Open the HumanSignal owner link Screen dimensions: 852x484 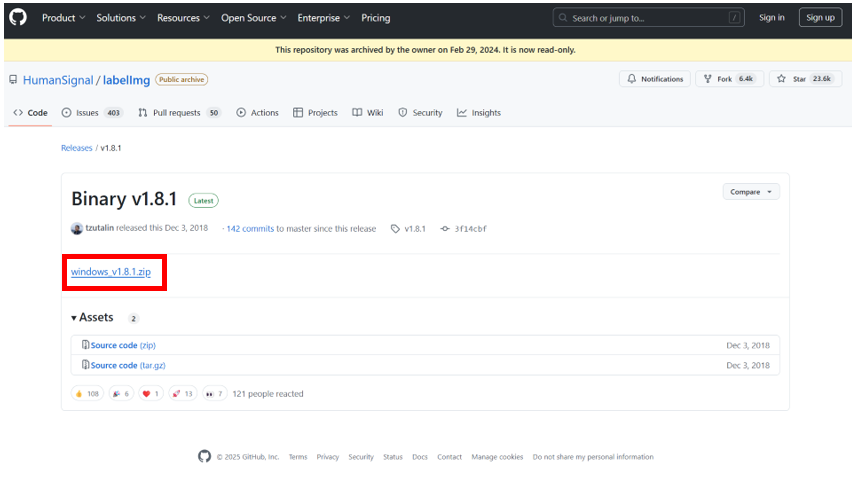click(58, 80)
